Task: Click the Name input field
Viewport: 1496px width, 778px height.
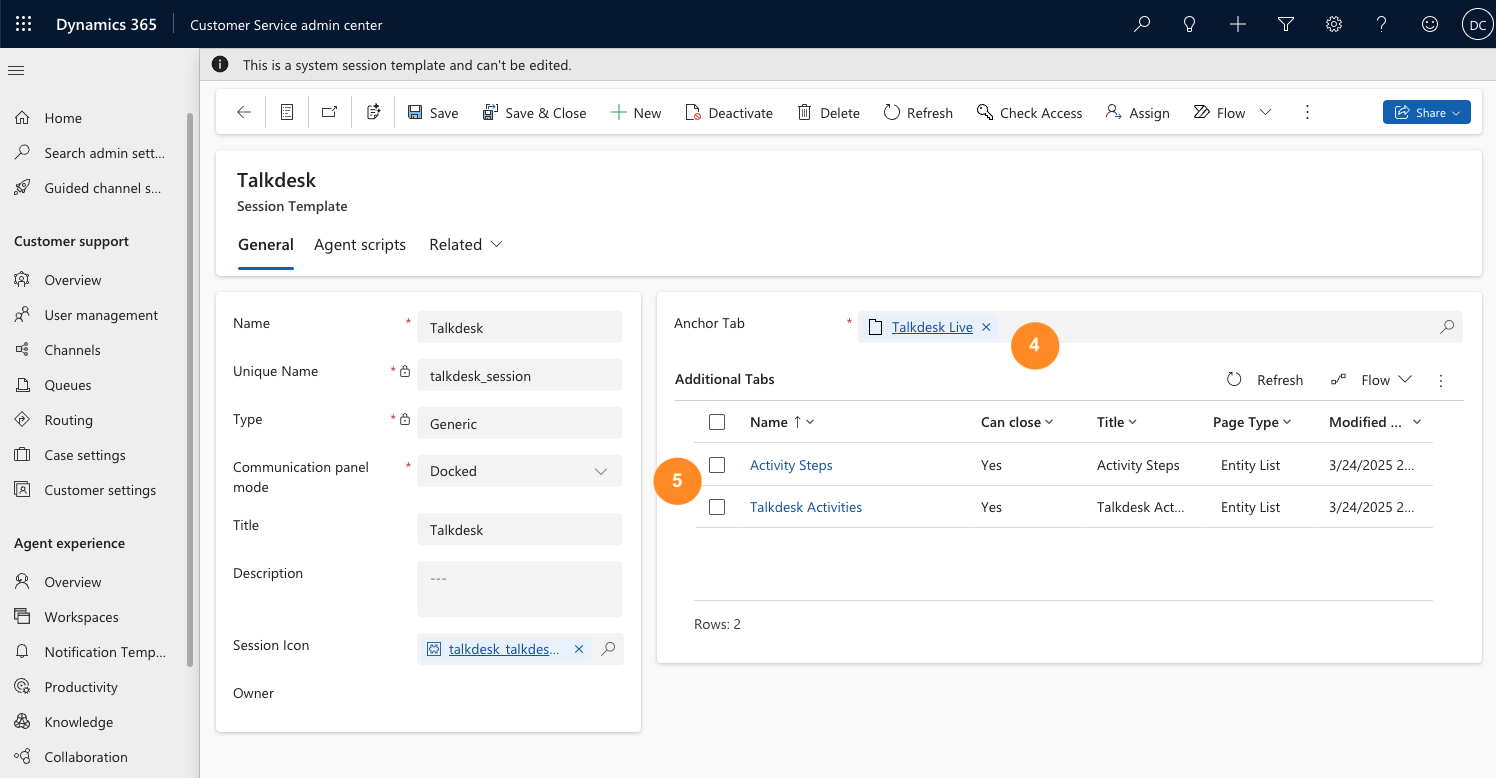Action: pyautogui.click(x=519, y=327)
